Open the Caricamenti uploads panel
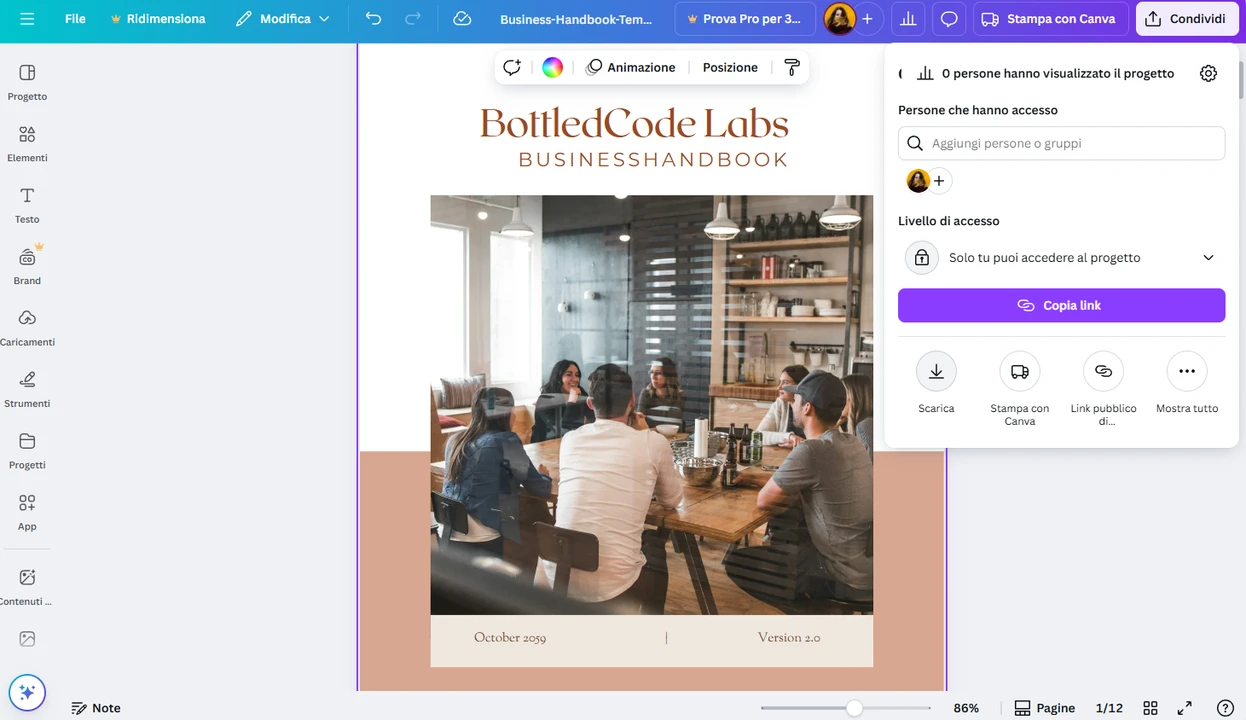Image resolution: width=1246 pixels, height=720 pixels. pos(27,328)
